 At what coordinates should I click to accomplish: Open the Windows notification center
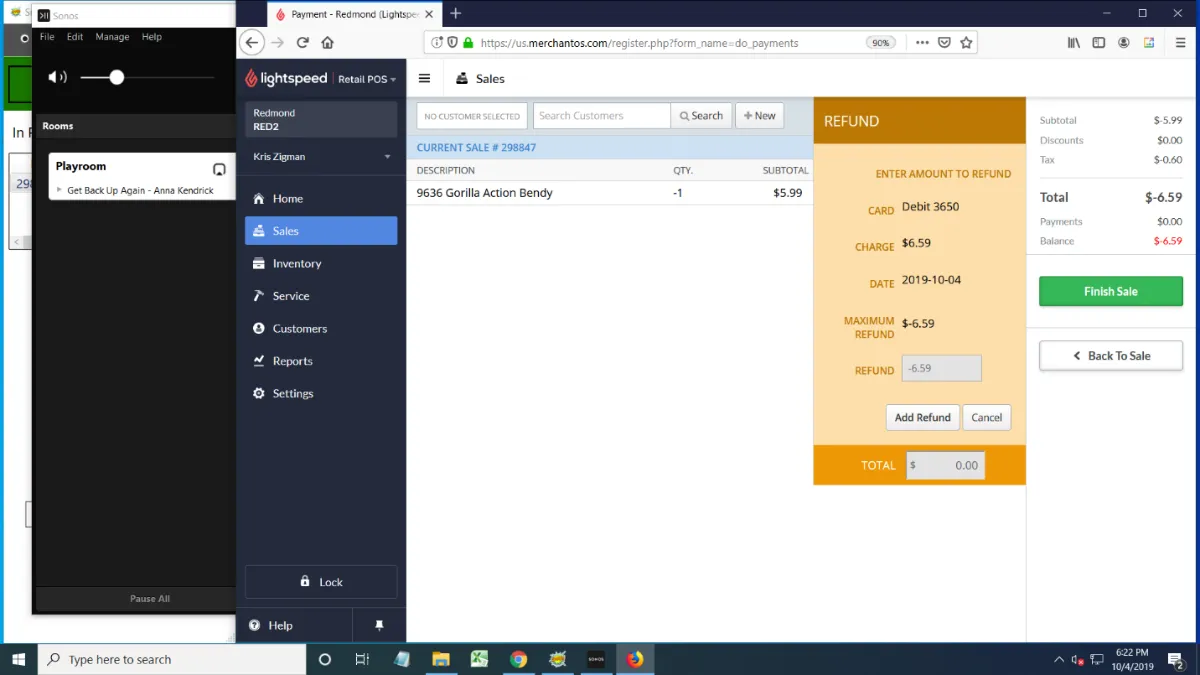coord(1177,659)
